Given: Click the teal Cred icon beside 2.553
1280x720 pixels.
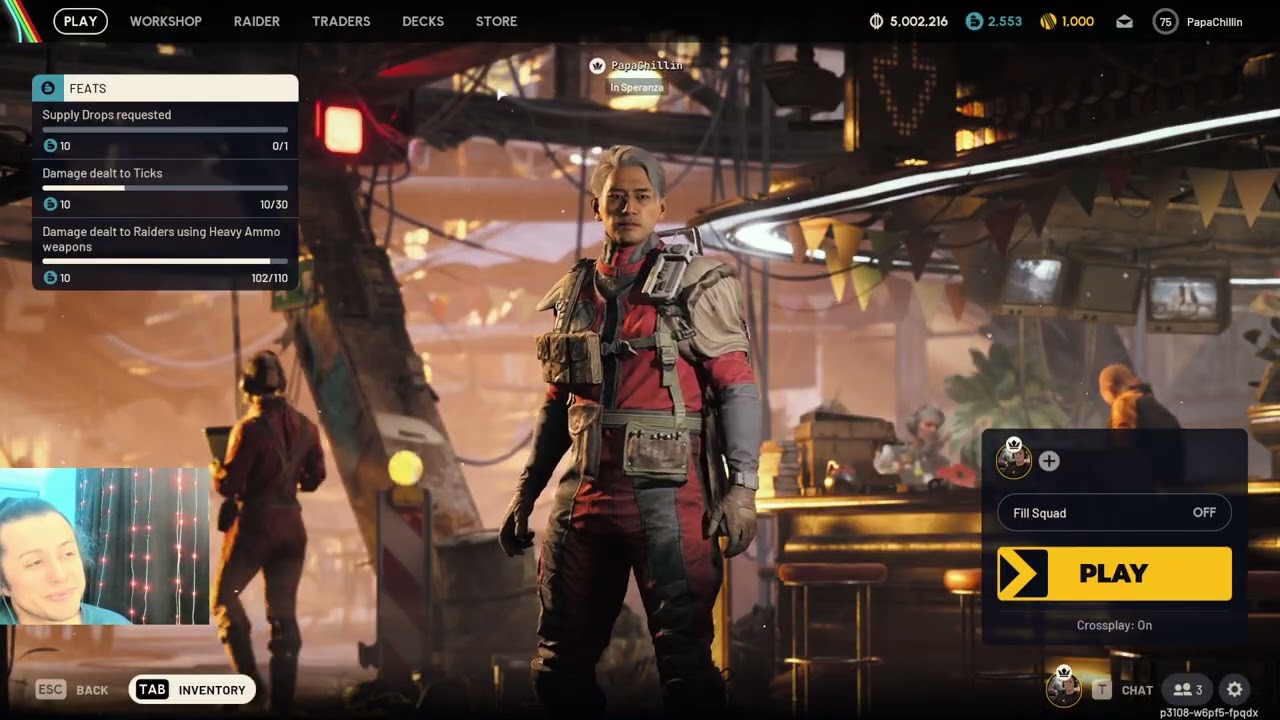Looking at the screenshot, I should click(x=974, y=21).
